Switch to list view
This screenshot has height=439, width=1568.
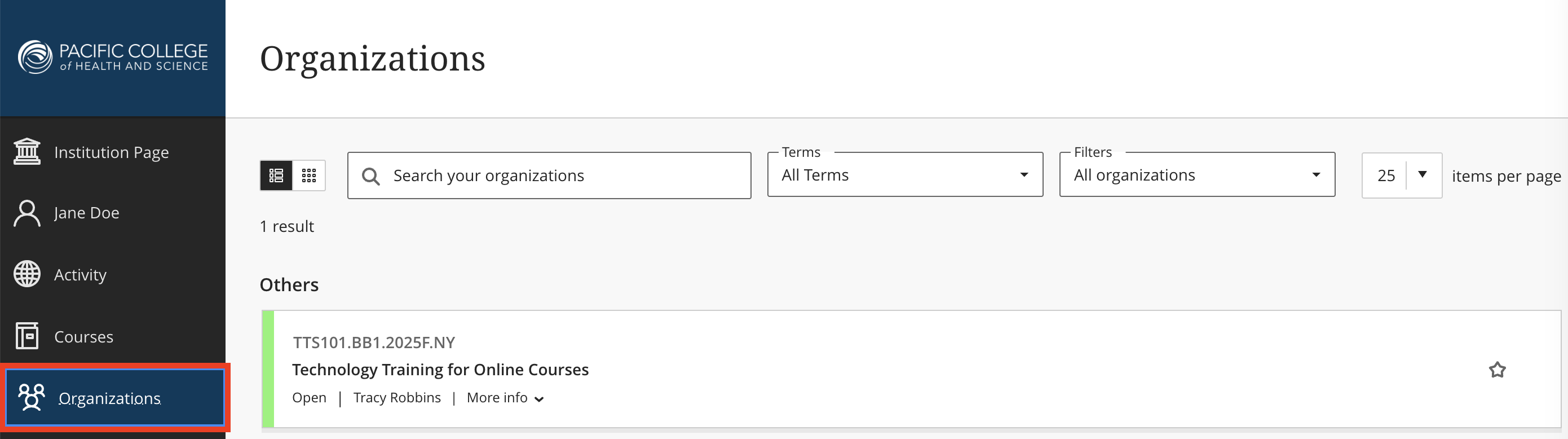[x=276, y=175]
